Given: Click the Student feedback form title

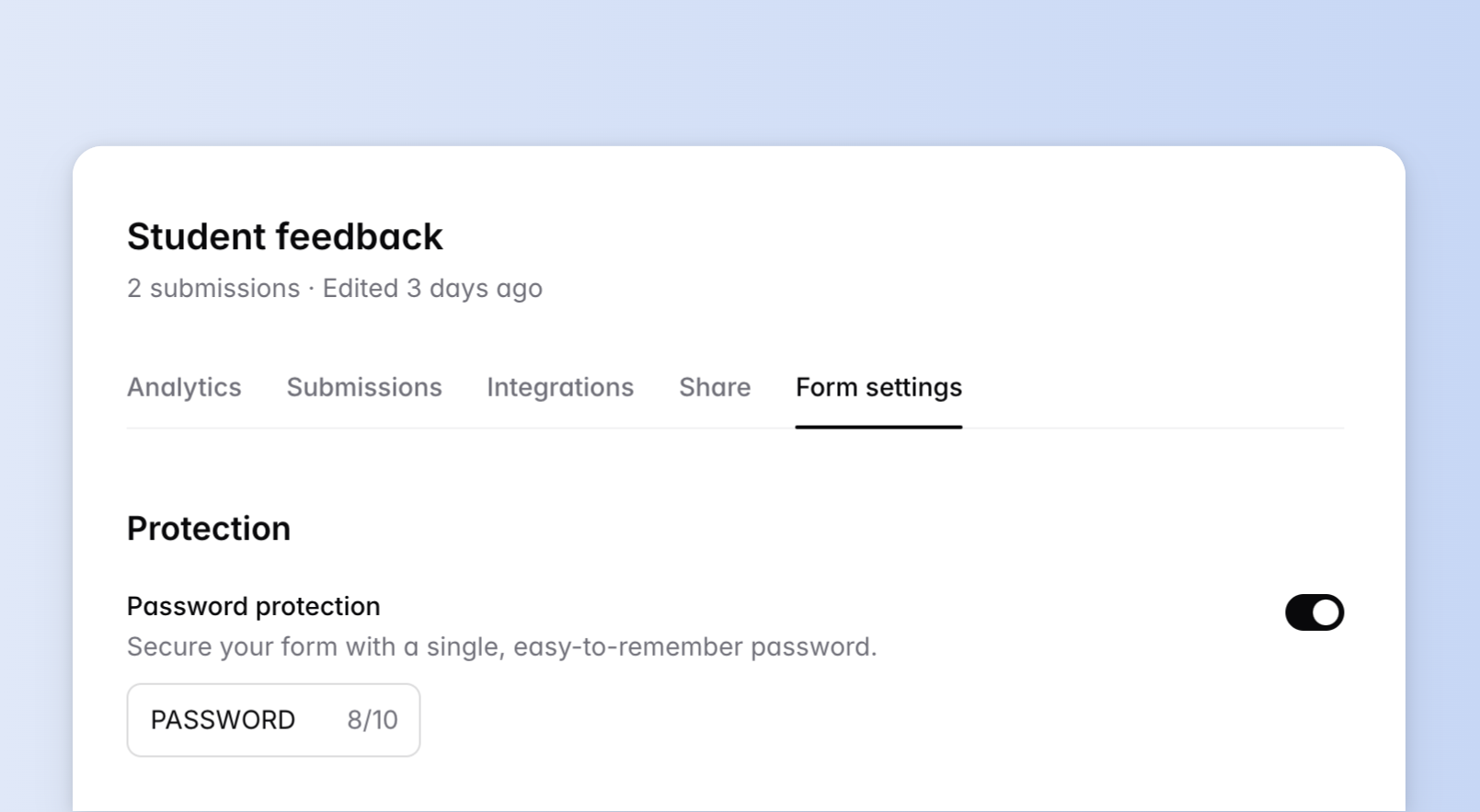Looking at the screenshot, I should click(x=285, y=237).
